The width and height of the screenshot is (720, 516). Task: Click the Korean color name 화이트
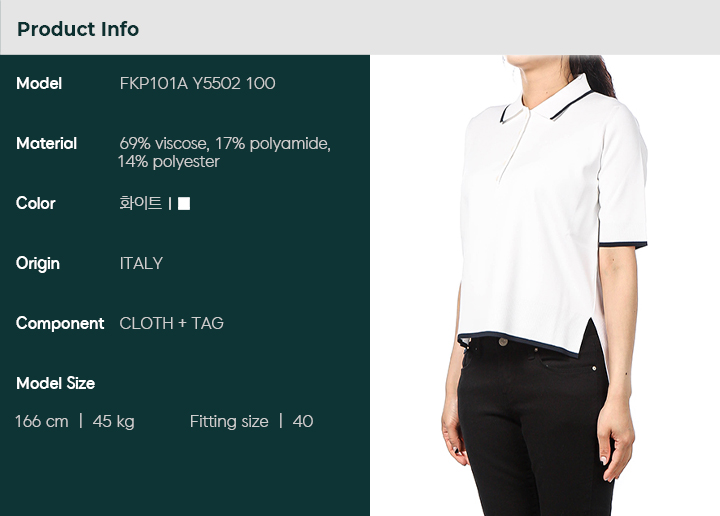click(141, 203)
